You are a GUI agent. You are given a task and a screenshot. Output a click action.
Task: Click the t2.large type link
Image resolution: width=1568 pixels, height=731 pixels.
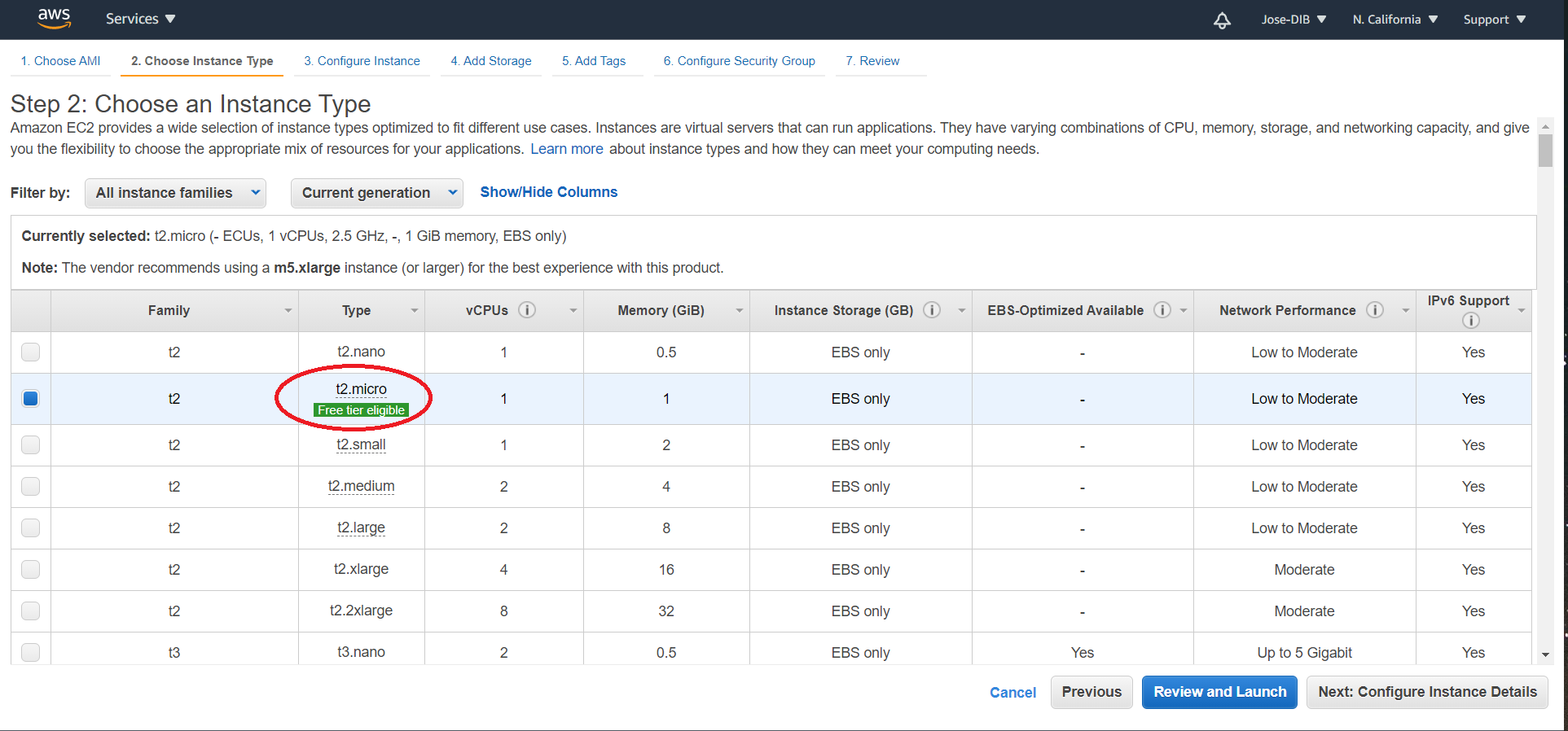361,527
